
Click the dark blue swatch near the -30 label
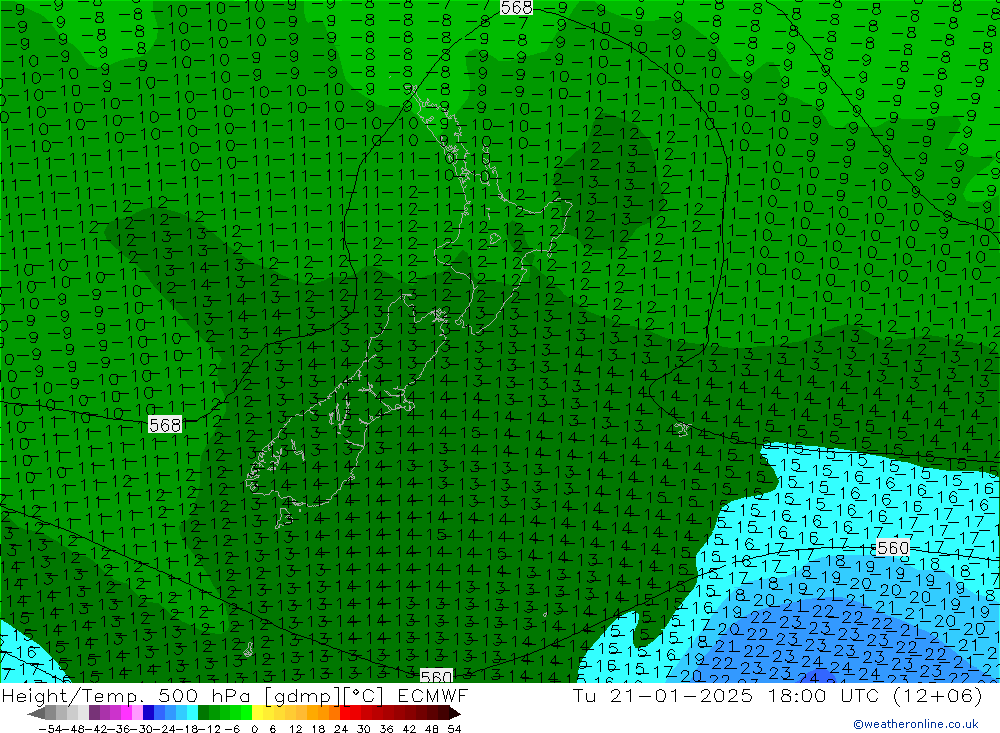(x=149, y=713)
